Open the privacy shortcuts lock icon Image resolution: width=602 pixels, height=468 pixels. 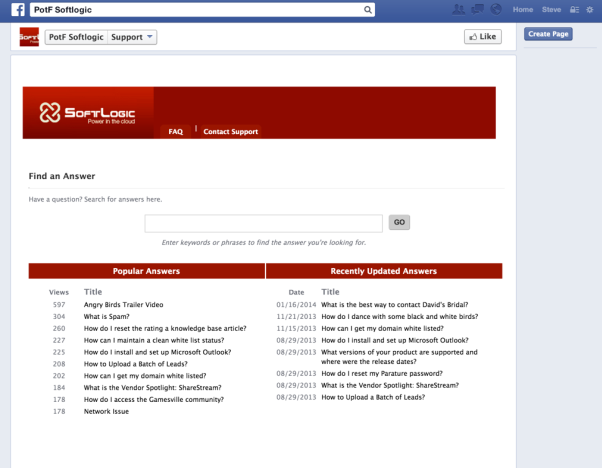(575, 10)
